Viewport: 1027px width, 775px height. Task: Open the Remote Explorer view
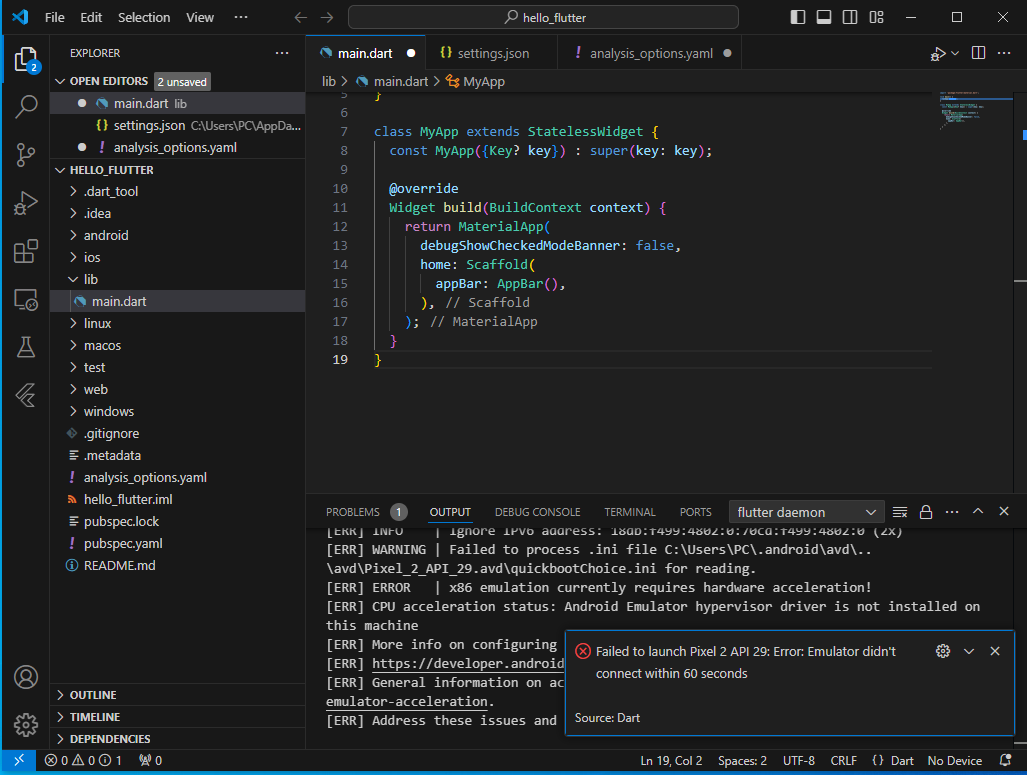[x=26, y=300]
